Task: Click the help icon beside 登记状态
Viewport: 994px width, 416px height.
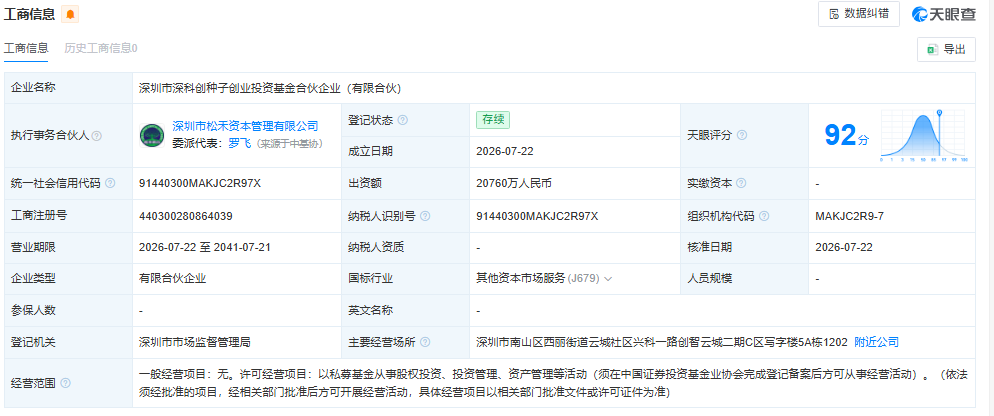Action: pos(403,120)
